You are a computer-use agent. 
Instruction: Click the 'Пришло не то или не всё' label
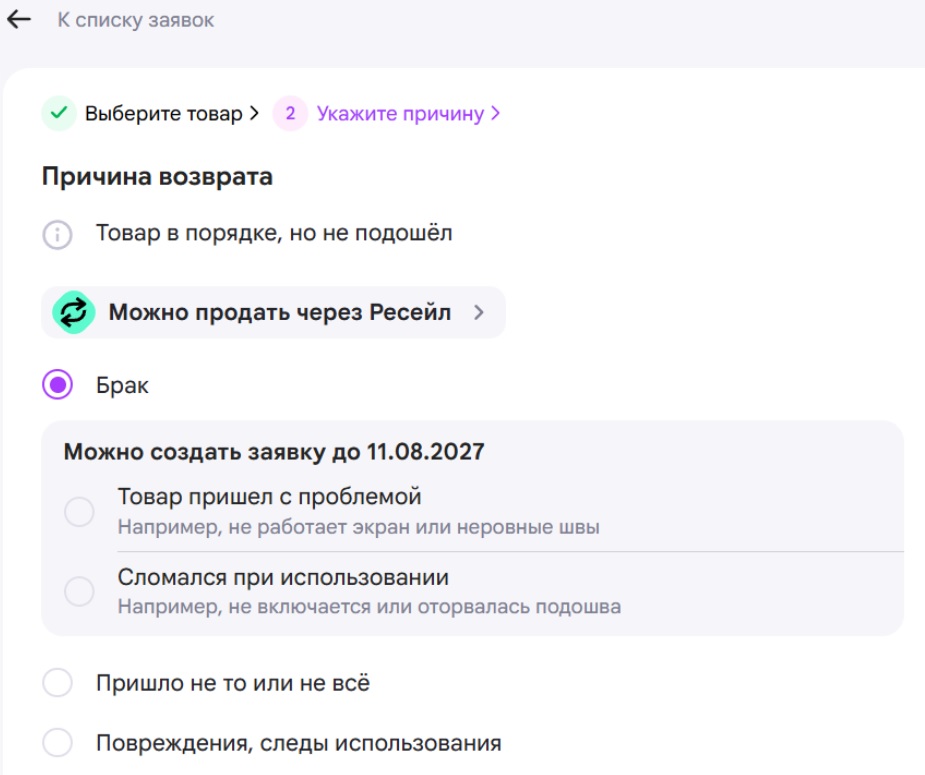(233, 683)
